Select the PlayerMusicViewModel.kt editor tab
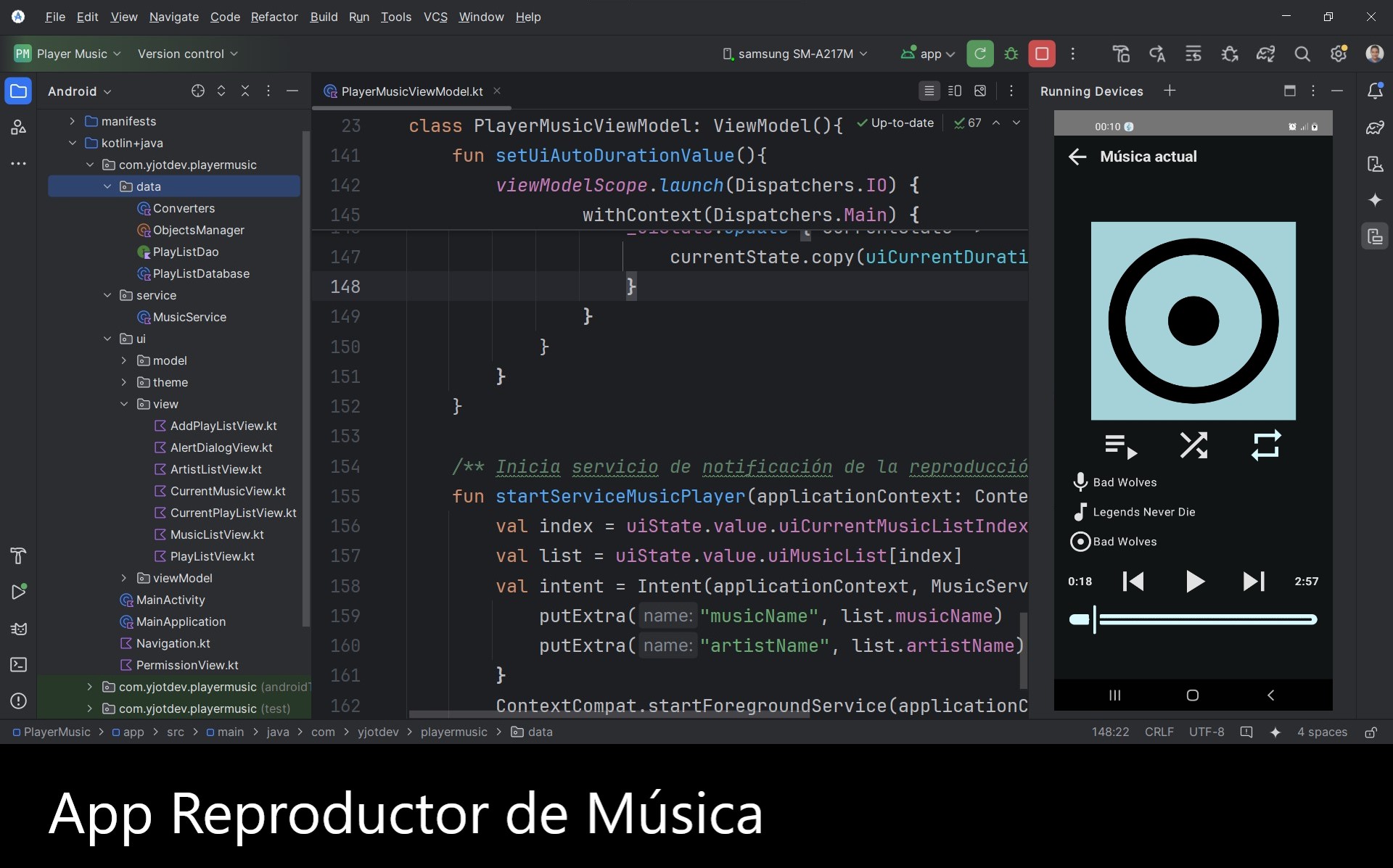This screenshot has width=1393, height=868. click(411, 91)
